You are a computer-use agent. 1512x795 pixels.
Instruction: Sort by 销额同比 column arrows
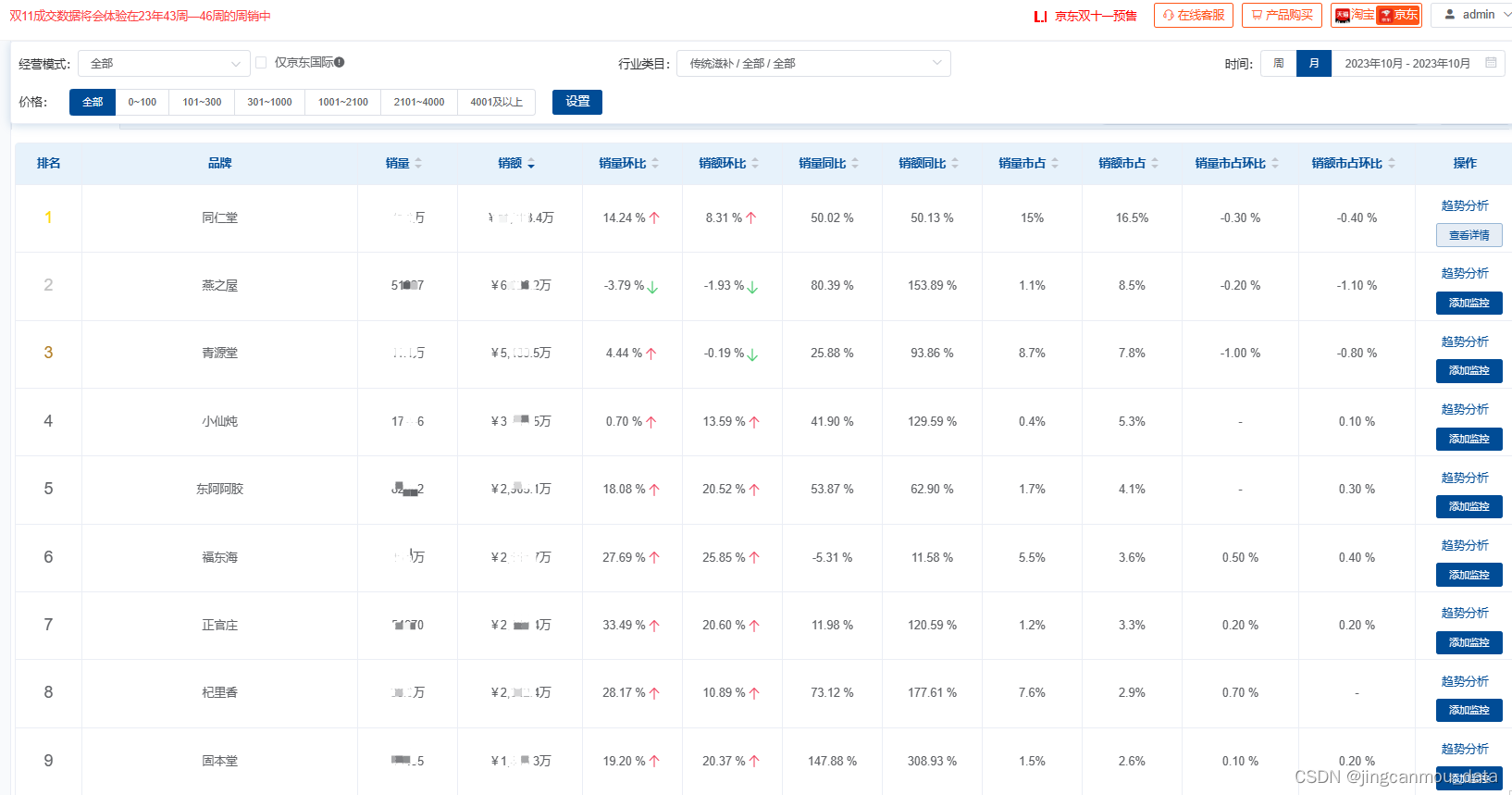click(955, 163)
